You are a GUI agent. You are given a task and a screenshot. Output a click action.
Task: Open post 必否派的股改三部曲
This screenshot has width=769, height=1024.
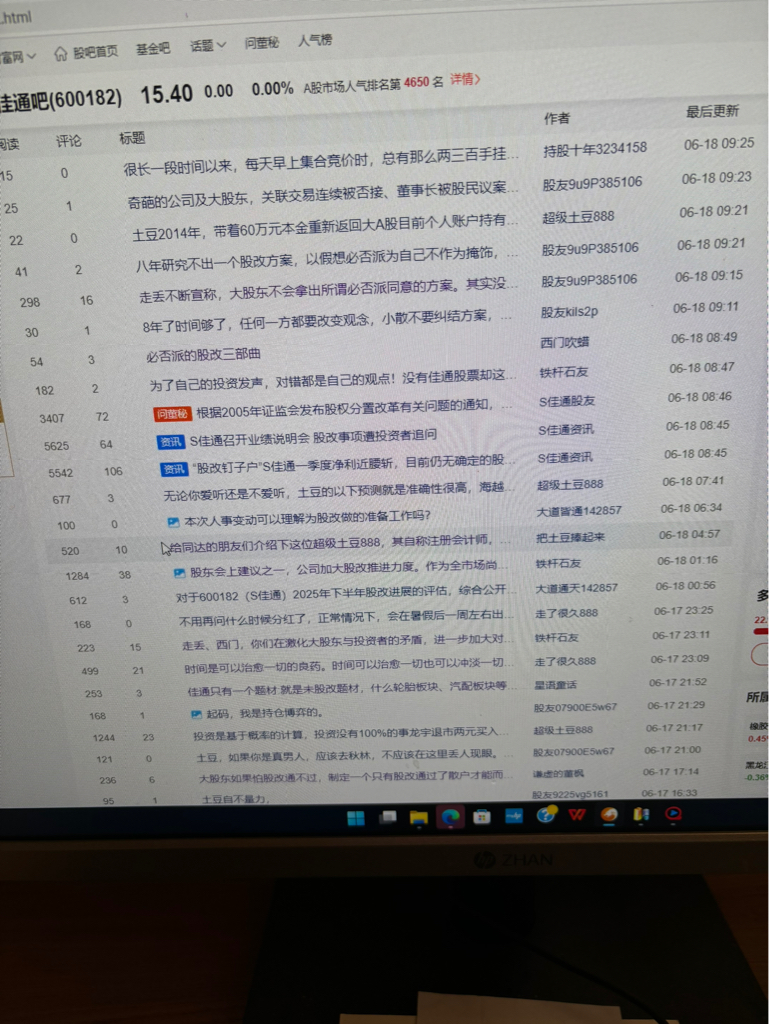point(203,354)
